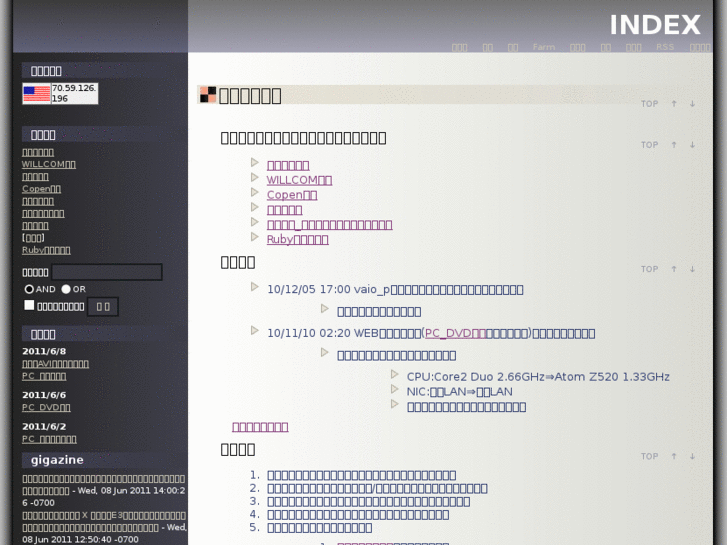This screenshot has width=727, height=545.
Task: Click the down arrow in the heading above the numbered list
Action: (692, 456)
